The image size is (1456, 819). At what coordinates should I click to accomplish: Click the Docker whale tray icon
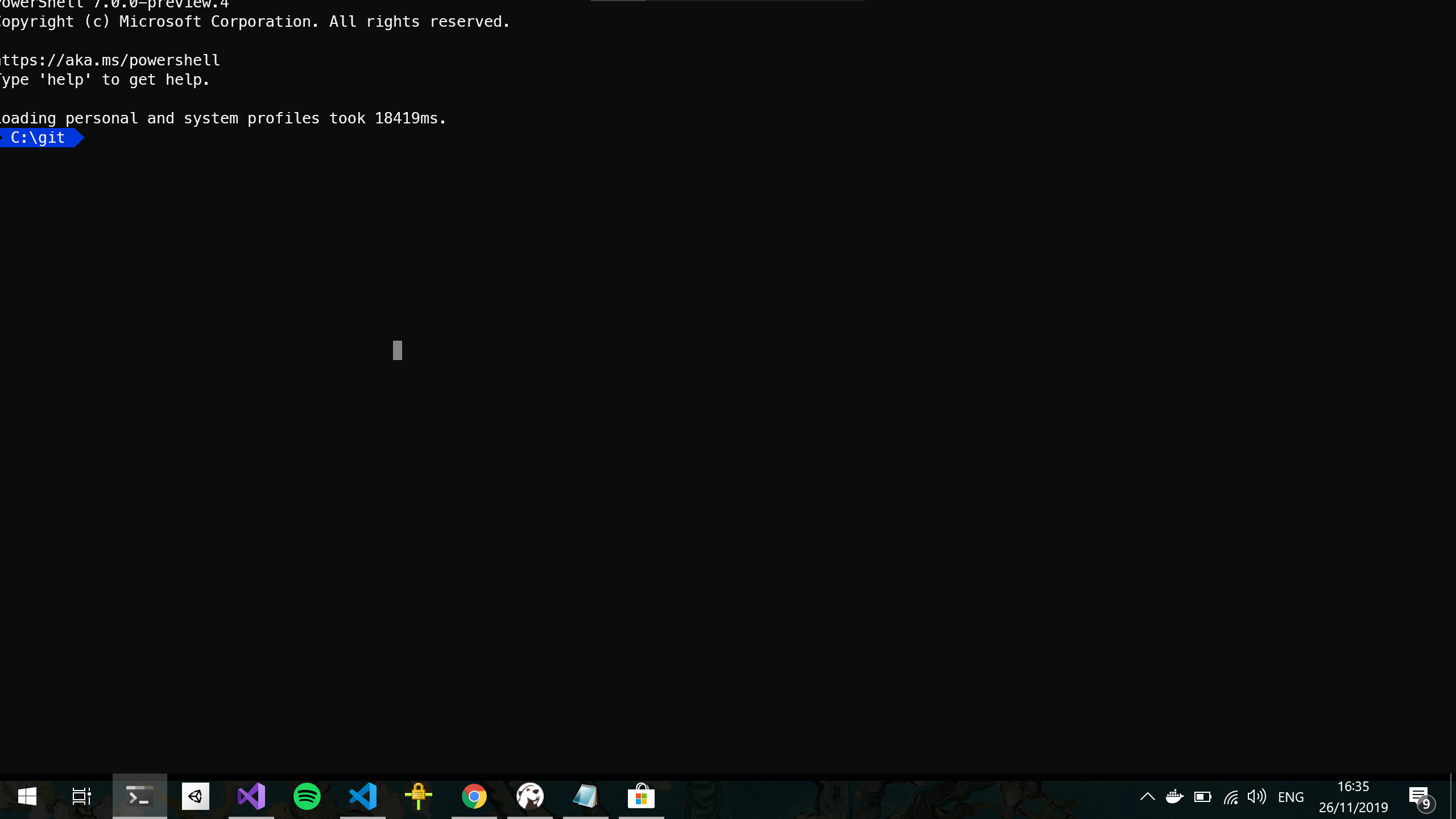(1175, 796)
